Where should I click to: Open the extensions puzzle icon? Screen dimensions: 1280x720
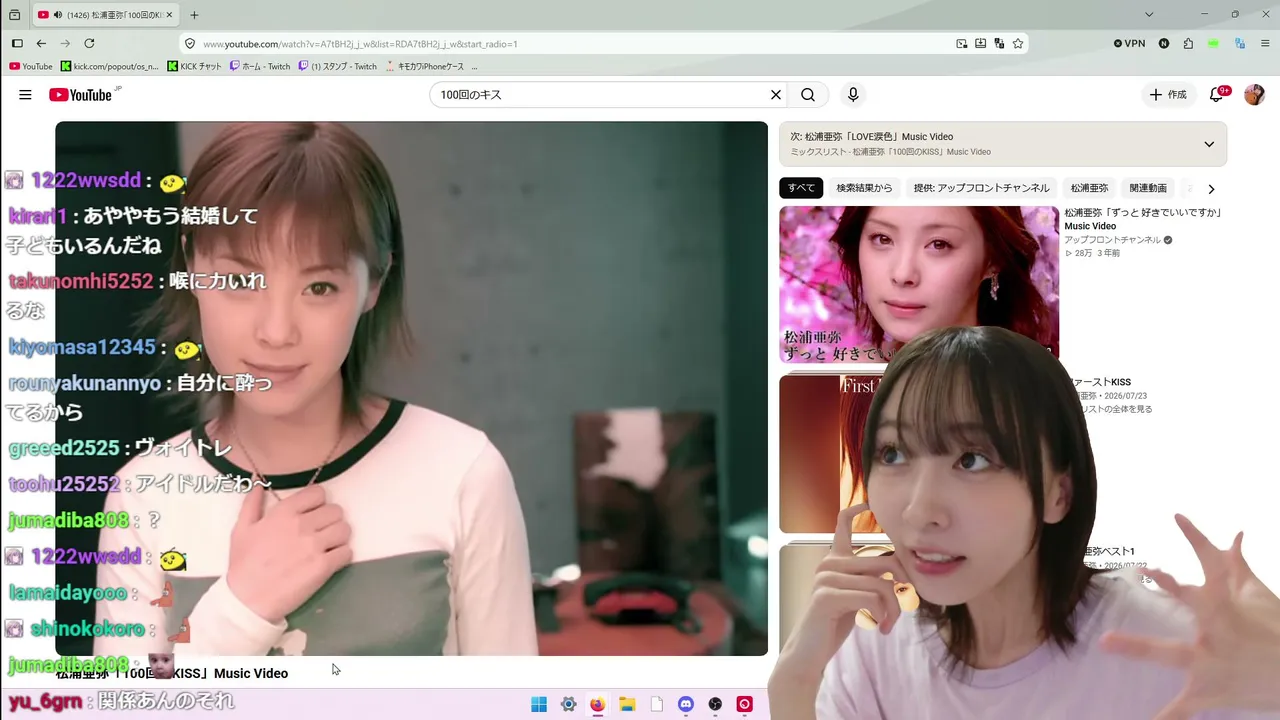[1188, 44]
